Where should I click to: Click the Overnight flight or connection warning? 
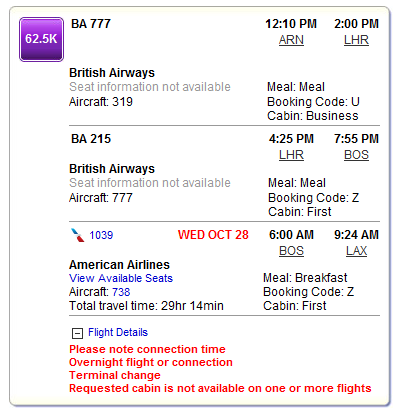click(x=151, y=362)
